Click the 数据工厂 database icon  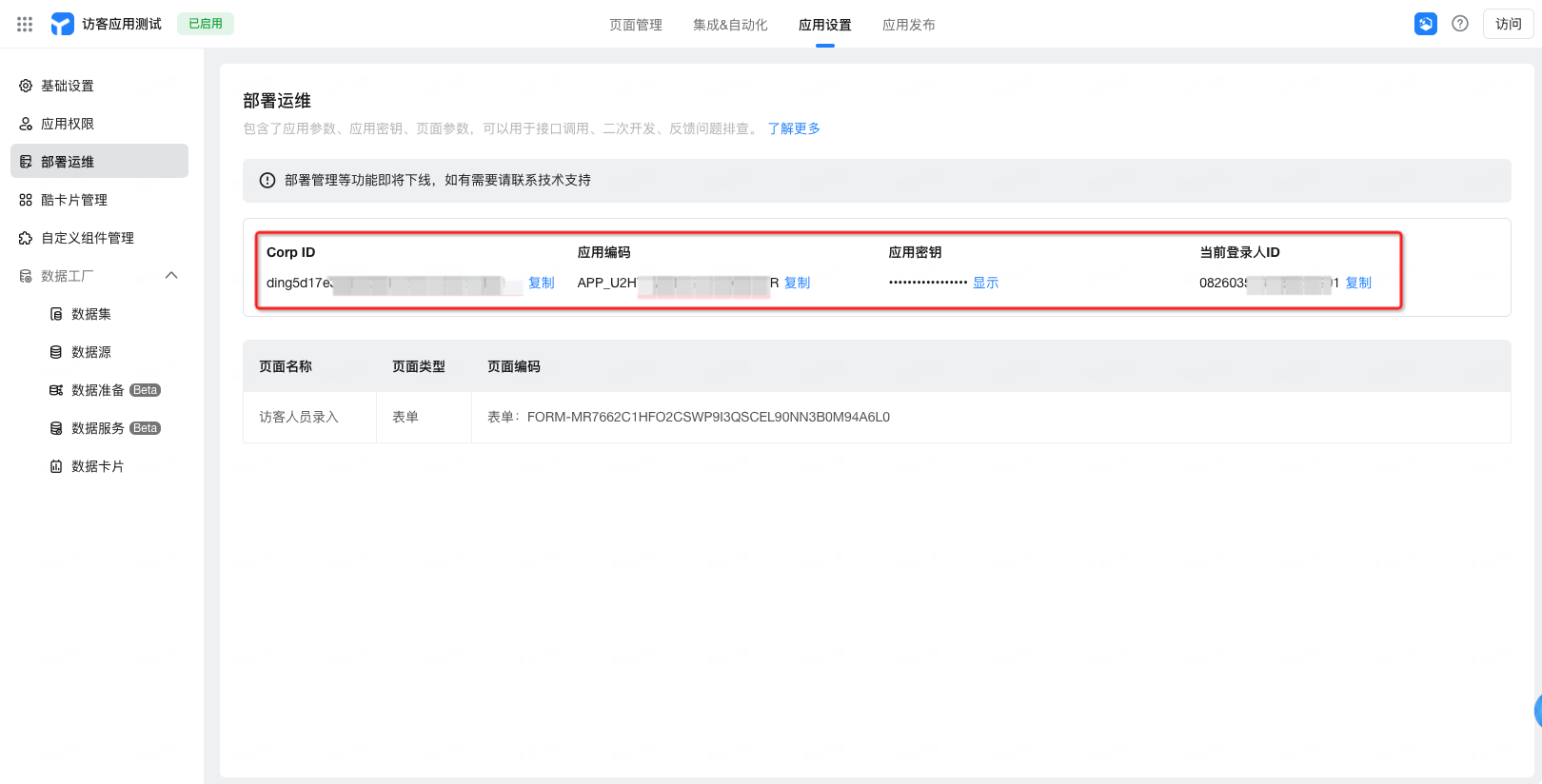[26, 276]
